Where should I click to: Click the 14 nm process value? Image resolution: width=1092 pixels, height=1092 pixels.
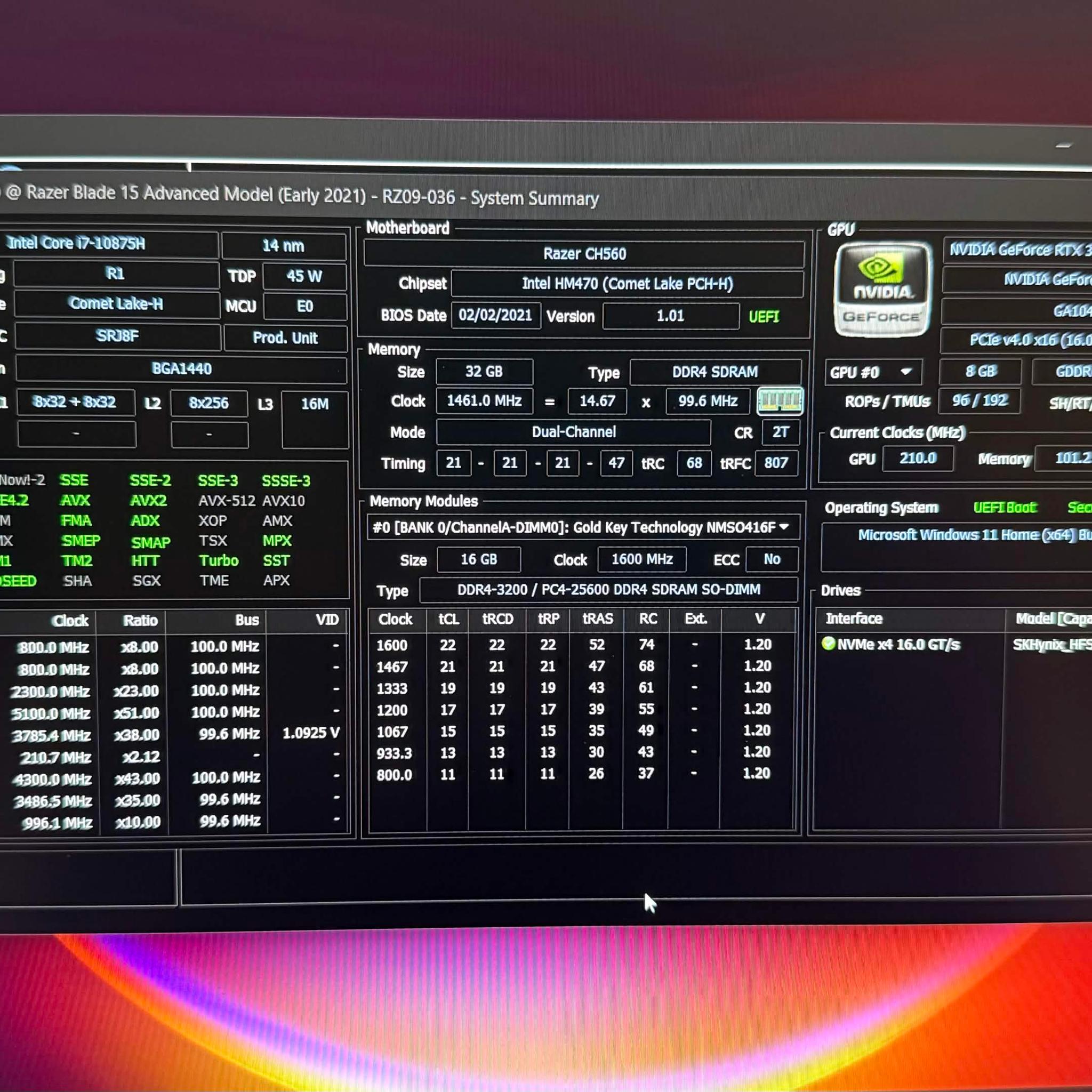pyautogui.click(x=283, y=246)
